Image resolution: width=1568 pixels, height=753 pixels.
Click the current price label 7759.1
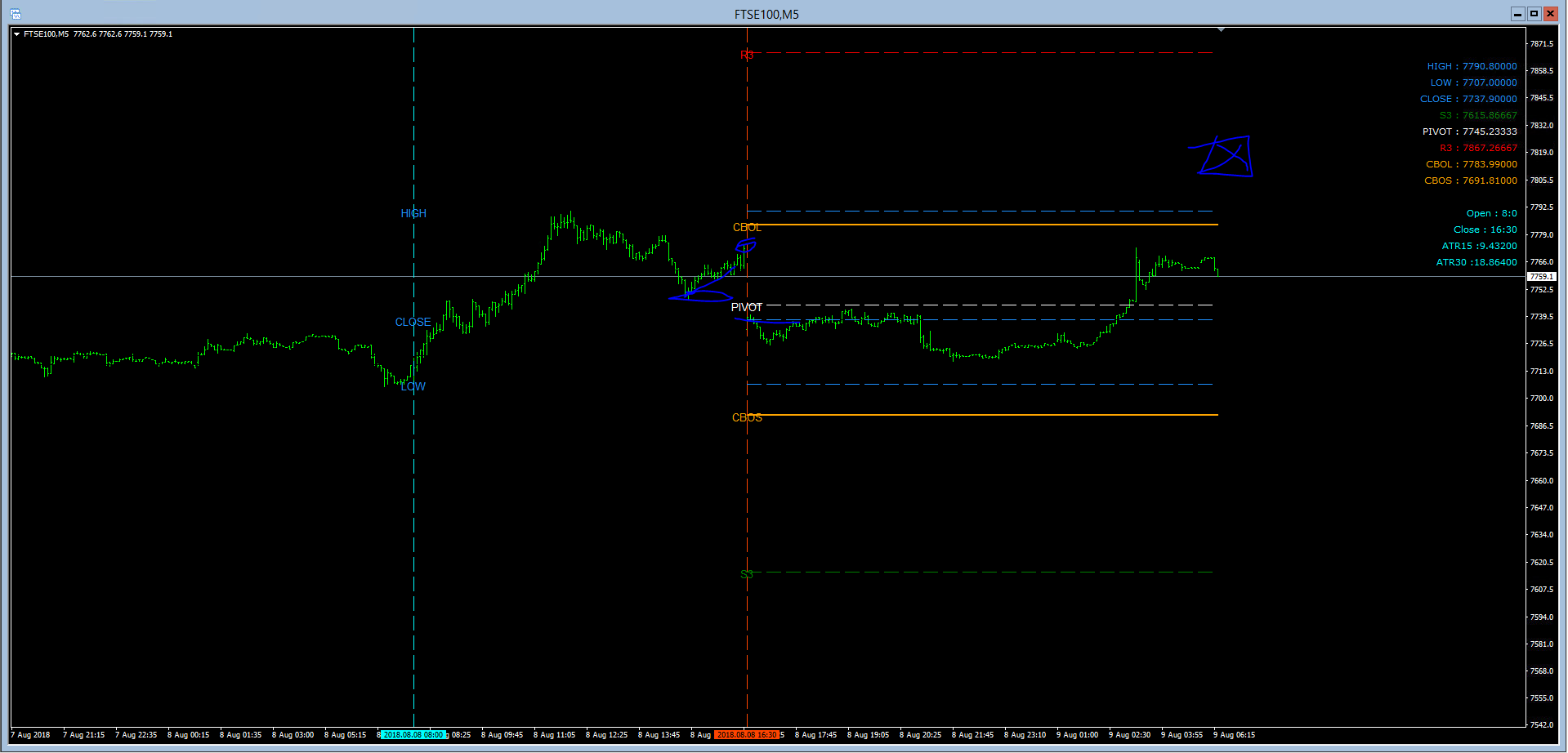point(1542,277)
